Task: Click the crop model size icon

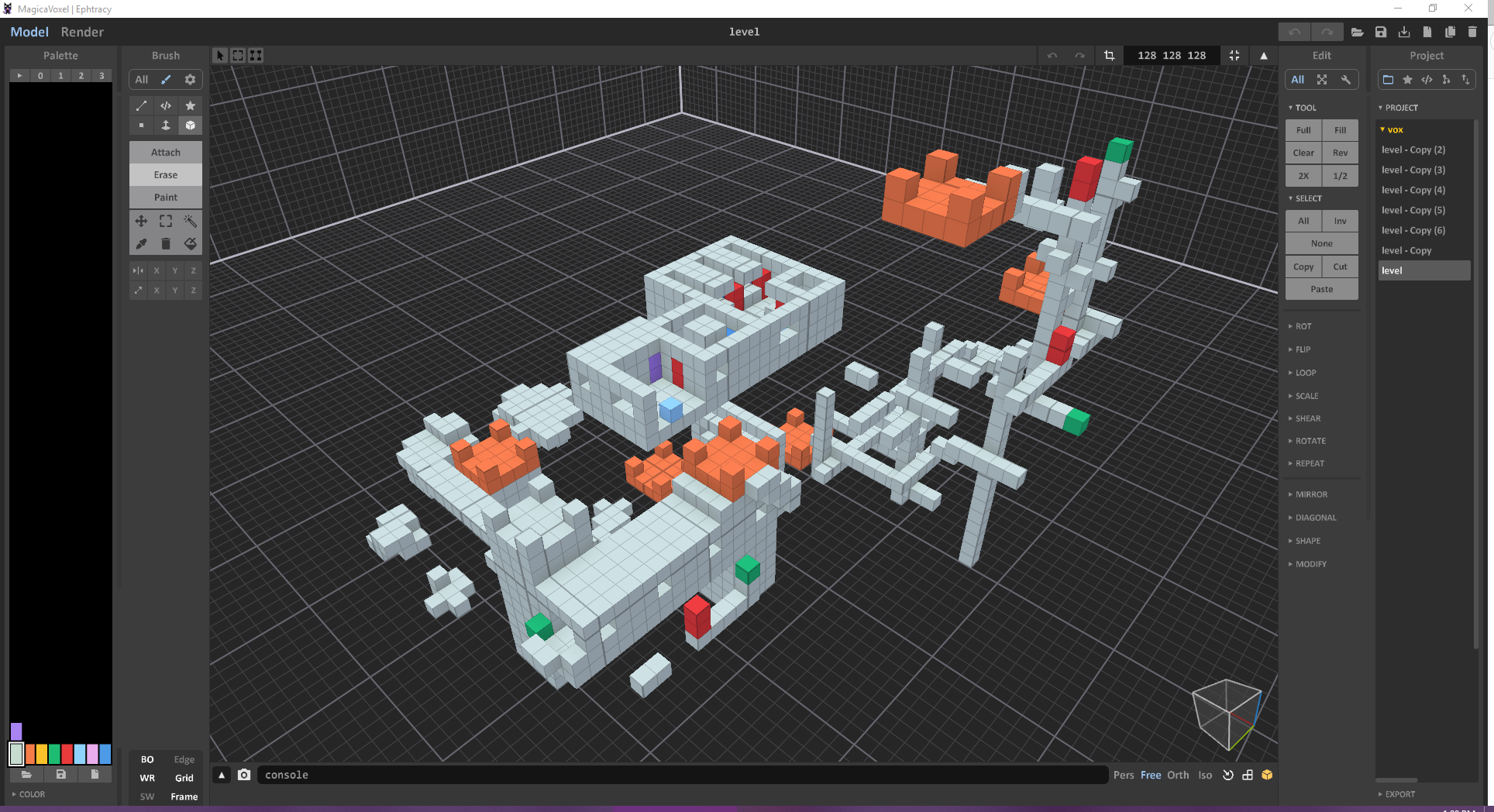Action: pyautogui.click(x=1109, y=56)
